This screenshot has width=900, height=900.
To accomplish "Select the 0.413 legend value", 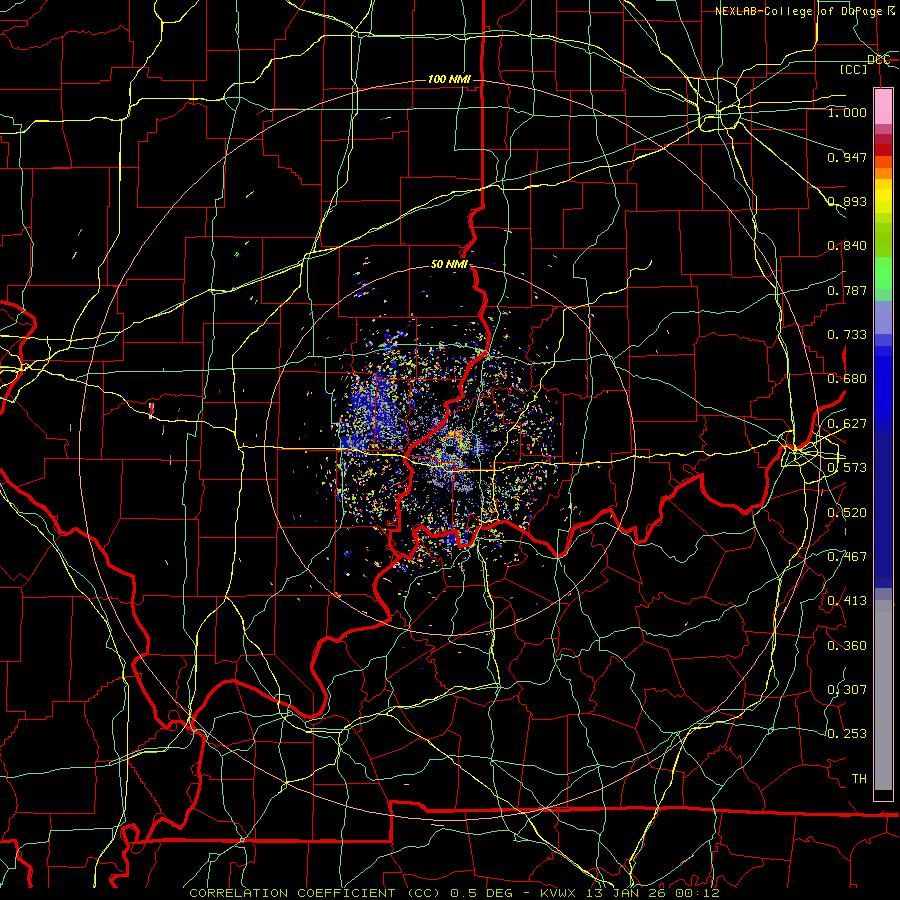I will tap(847, 601).
